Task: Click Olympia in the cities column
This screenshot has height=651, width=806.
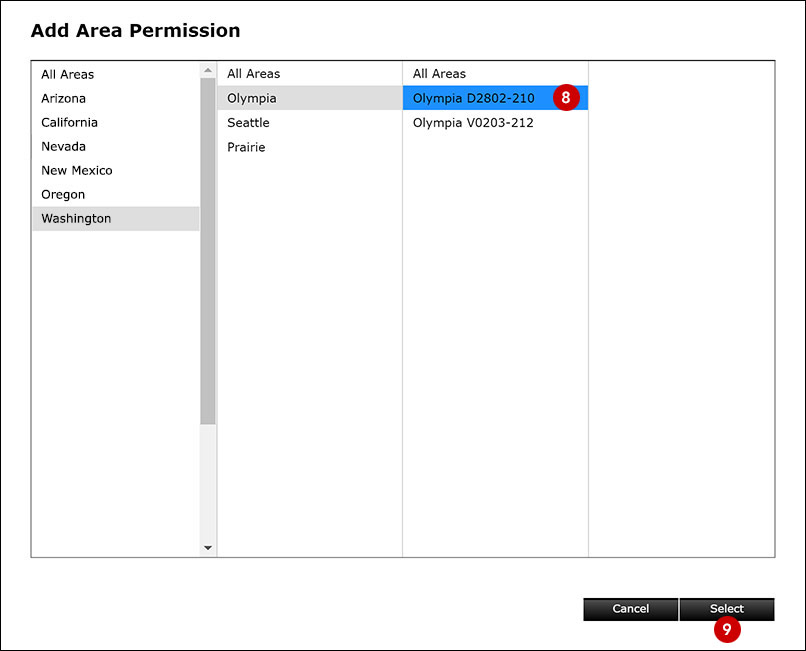Action: click(x=252, y=98)
